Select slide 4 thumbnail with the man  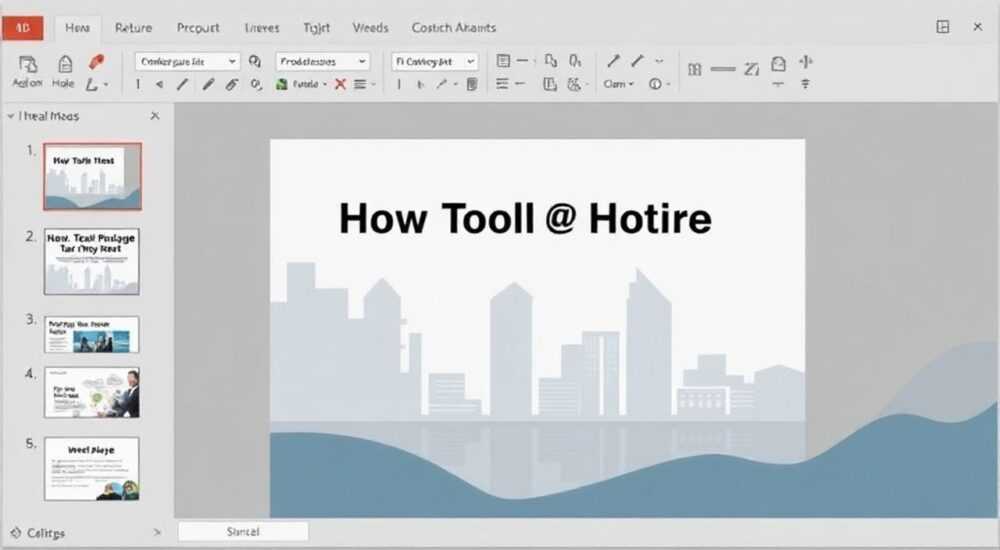92,392
